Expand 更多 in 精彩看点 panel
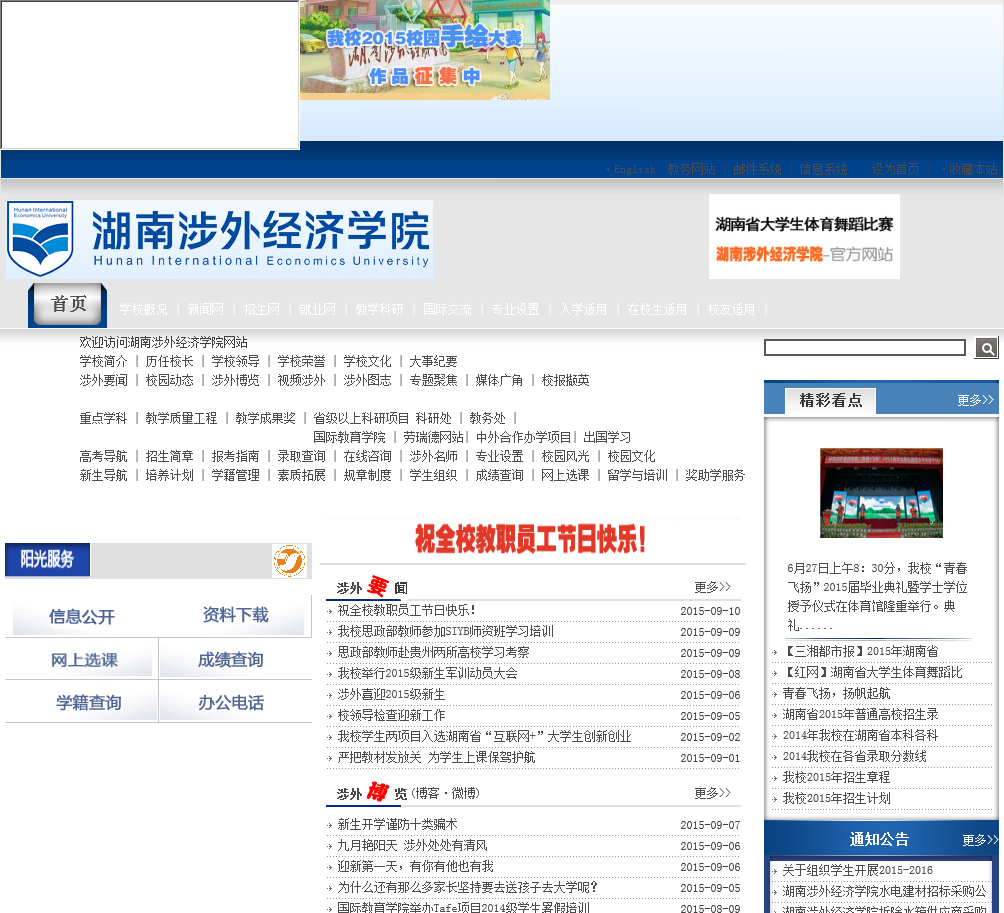This screenshot has height=913, width=1004. (x=975, y=400)
